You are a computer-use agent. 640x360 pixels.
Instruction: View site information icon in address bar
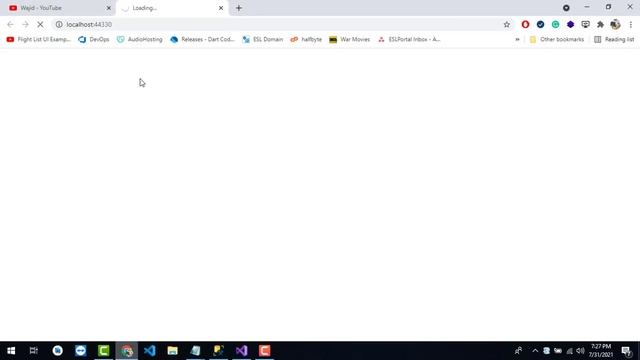(x=59, y=24)
